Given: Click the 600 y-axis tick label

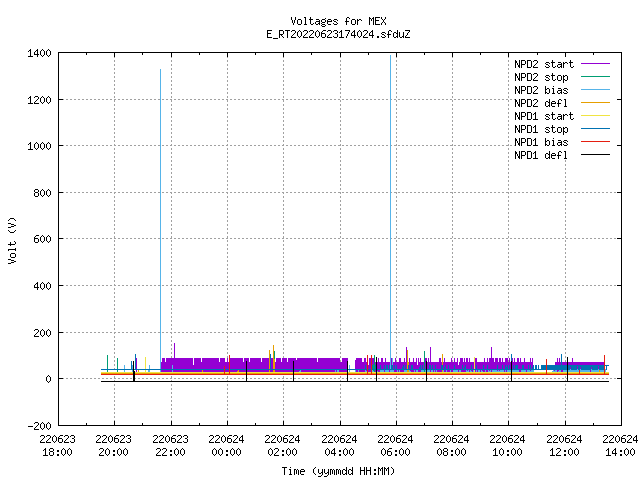Looking at the screenshot, I should (42, 239).
